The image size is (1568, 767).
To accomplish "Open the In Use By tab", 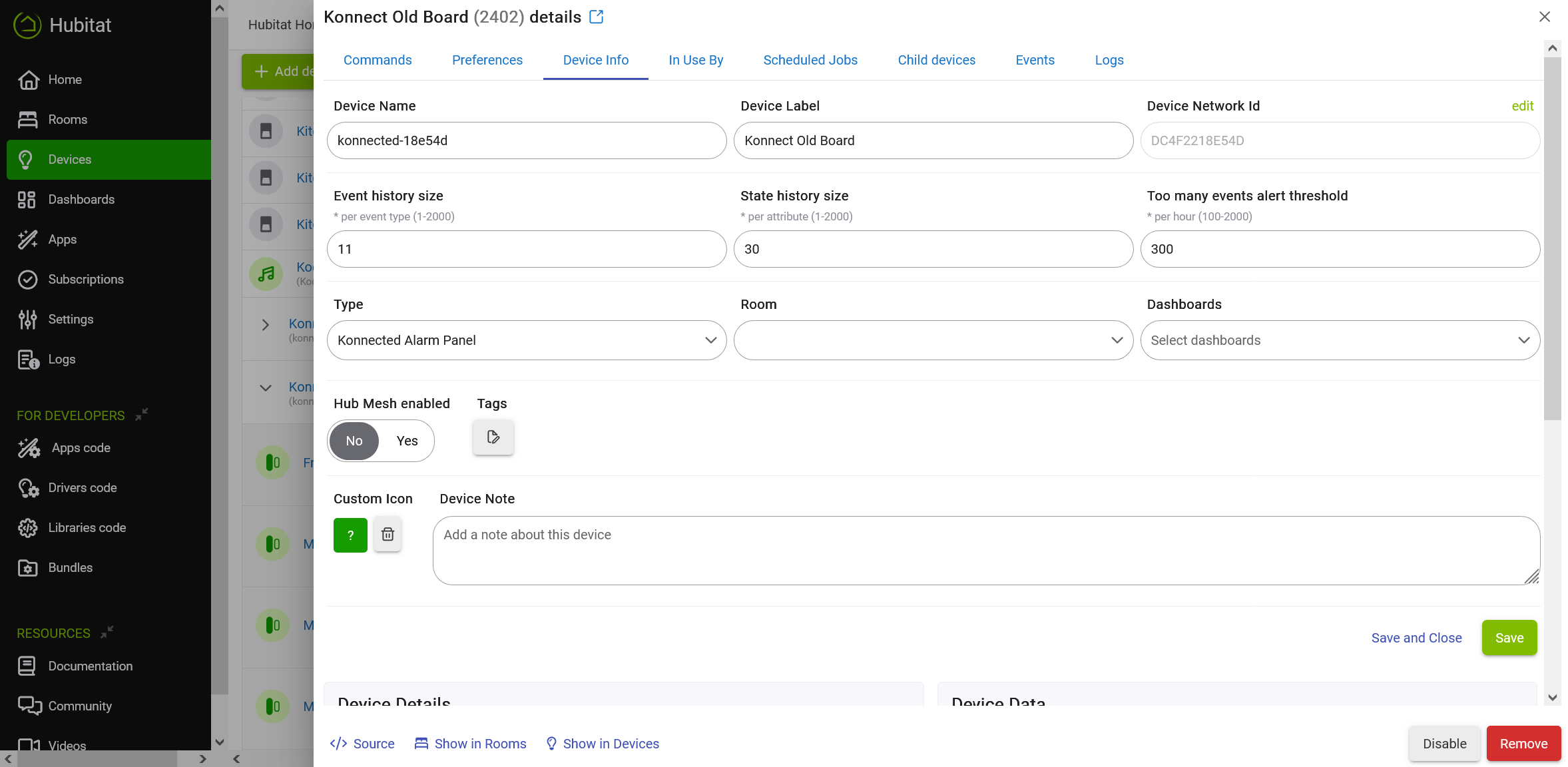I will click(696, 61).
